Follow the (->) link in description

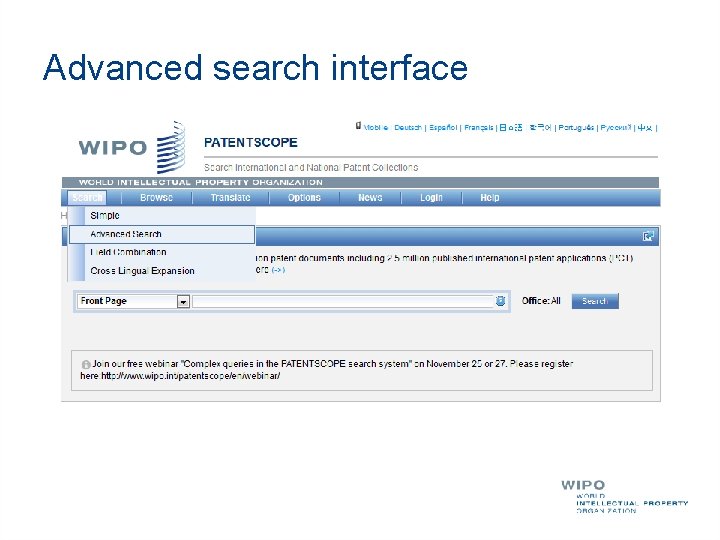pos(278,270)
